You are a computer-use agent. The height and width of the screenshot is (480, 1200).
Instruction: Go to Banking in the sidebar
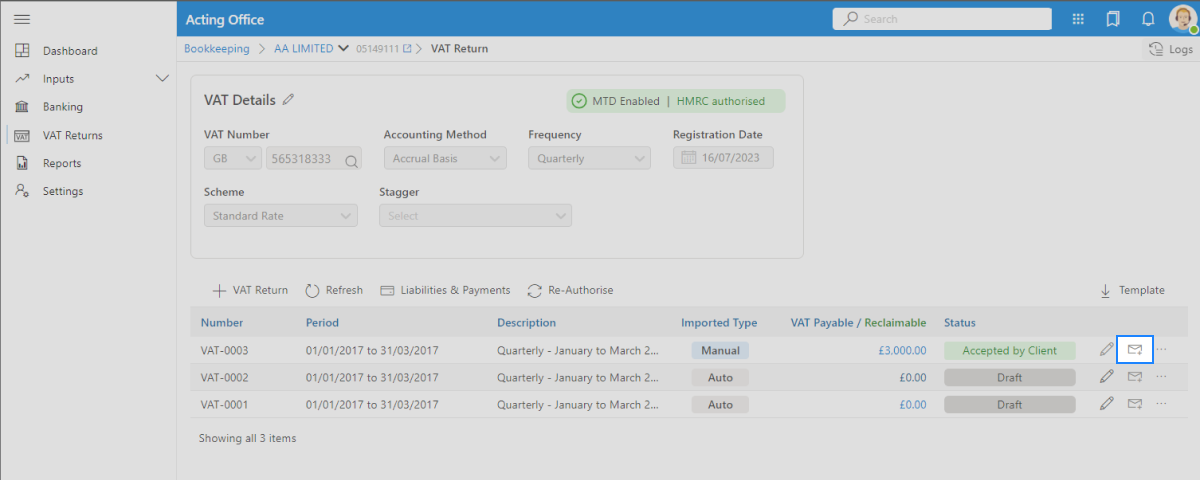coord(62,107)
